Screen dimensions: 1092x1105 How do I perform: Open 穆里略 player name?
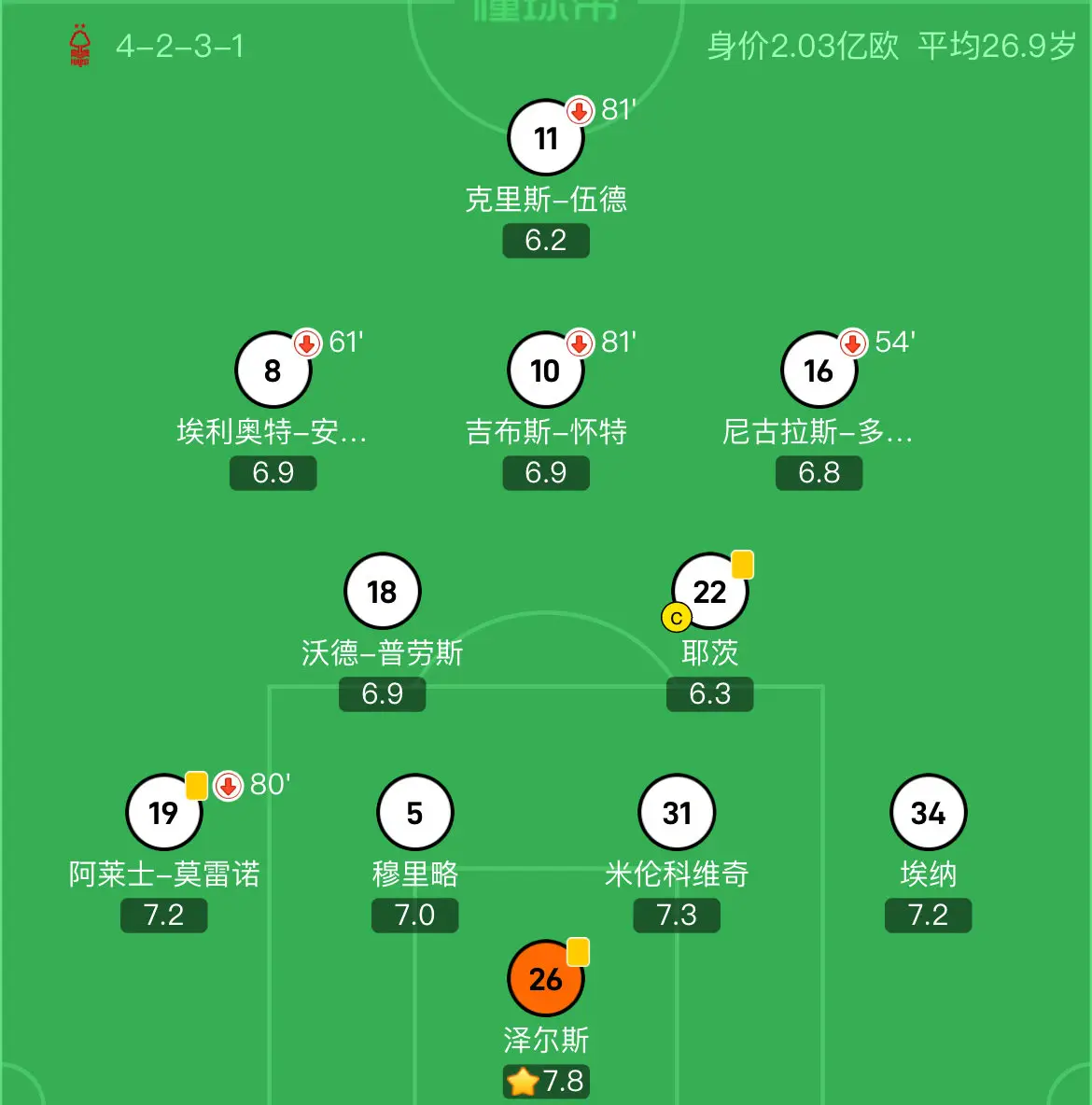(x=415, y=874)
